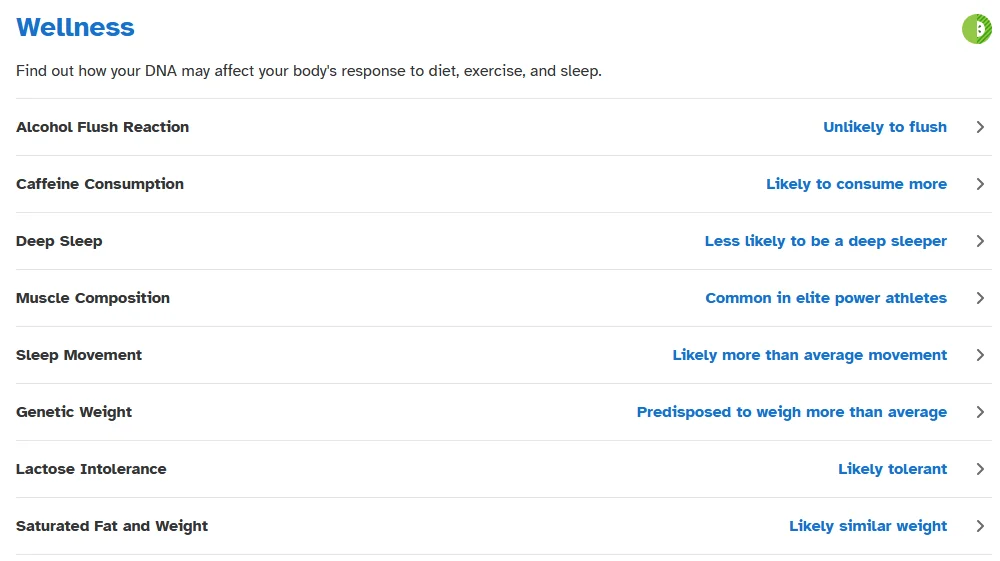The width and height of the screenshot is (1000, 561).
Task: Expand Alcohol Flush Reaction chevron arrow
Action: [x=980, y=127]
